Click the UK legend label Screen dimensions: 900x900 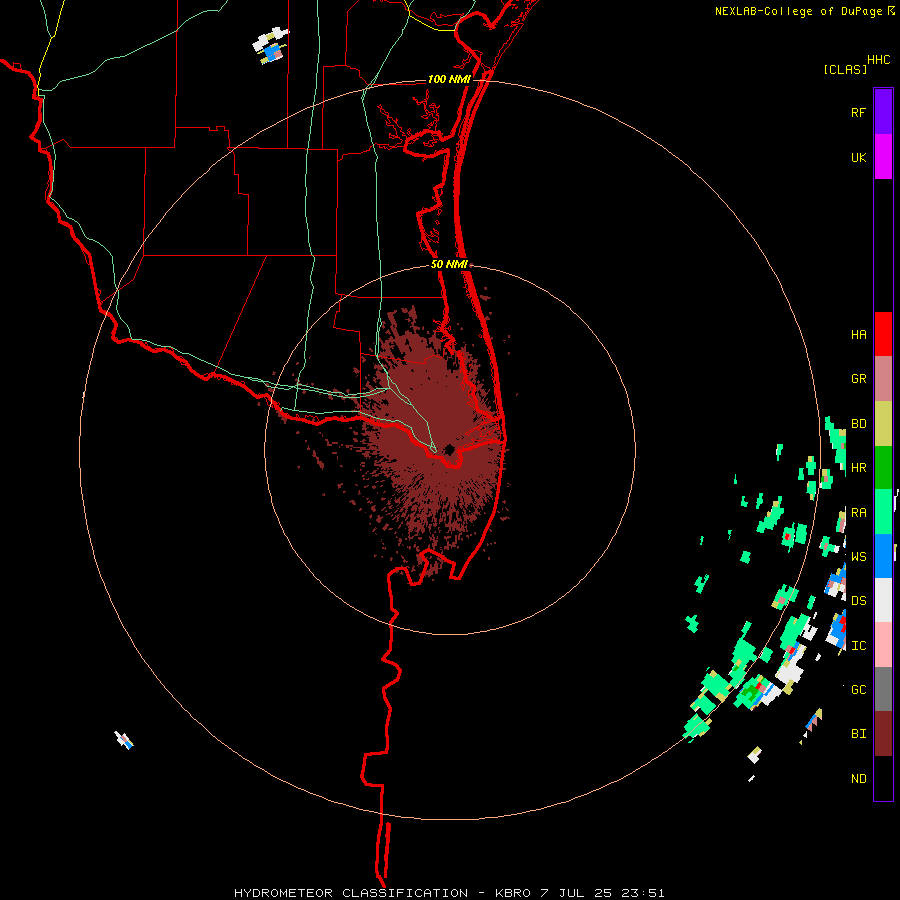point(858,157)
